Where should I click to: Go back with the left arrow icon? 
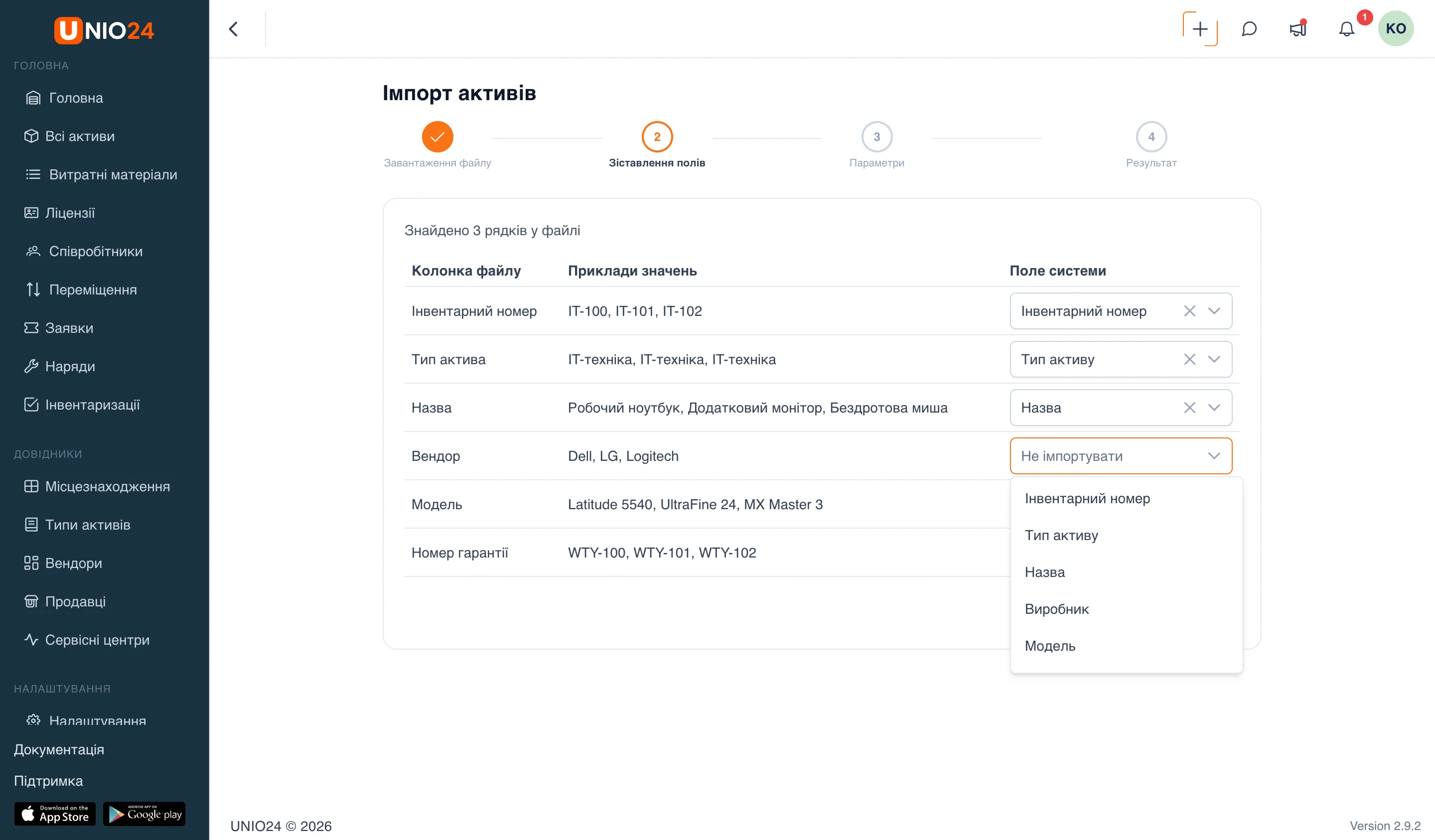pos(234,29)
